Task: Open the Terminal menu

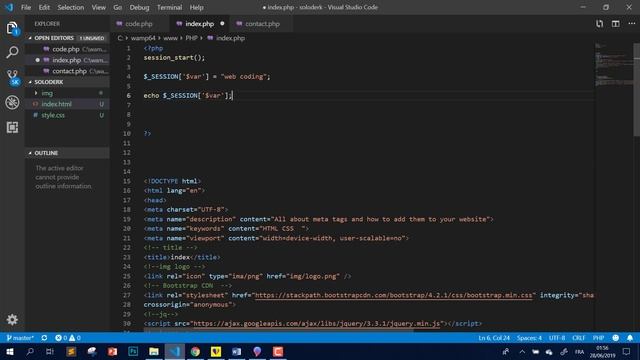Action: coord(169,7)
